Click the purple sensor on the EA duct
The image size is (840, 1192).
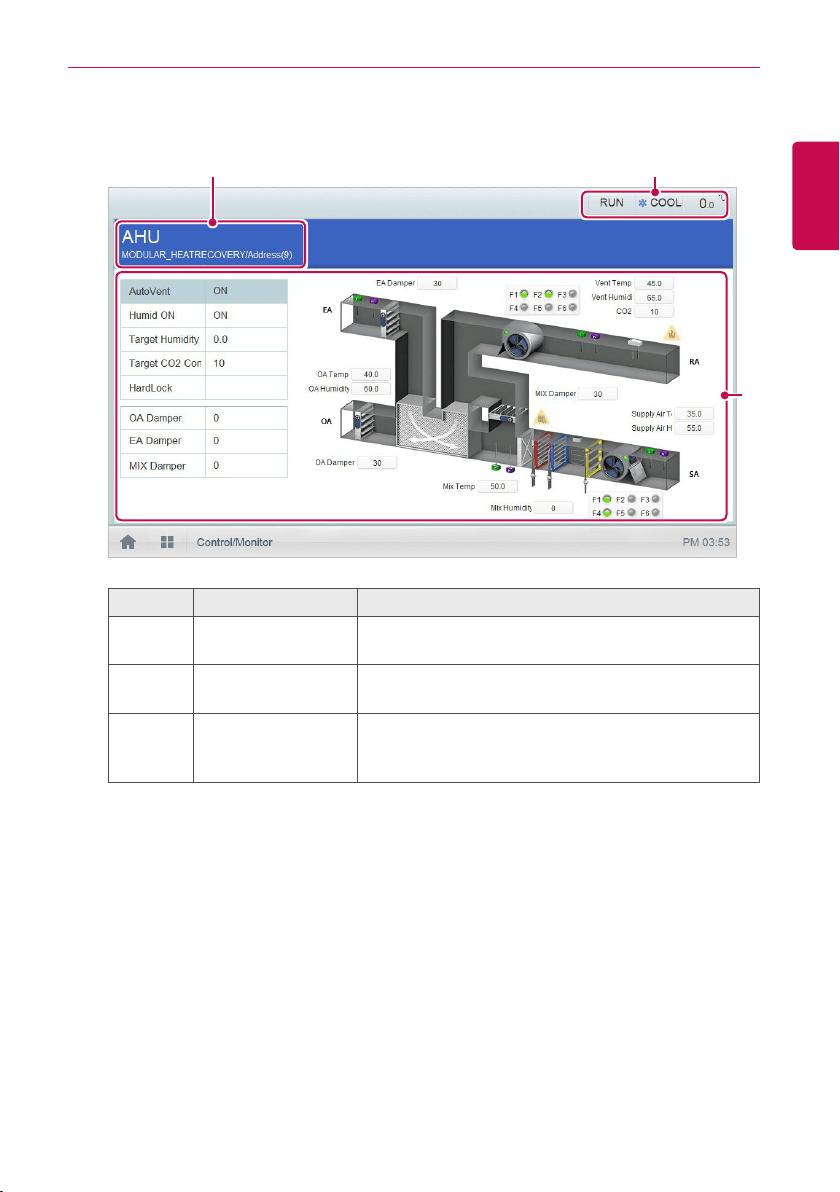pos(372,300)
